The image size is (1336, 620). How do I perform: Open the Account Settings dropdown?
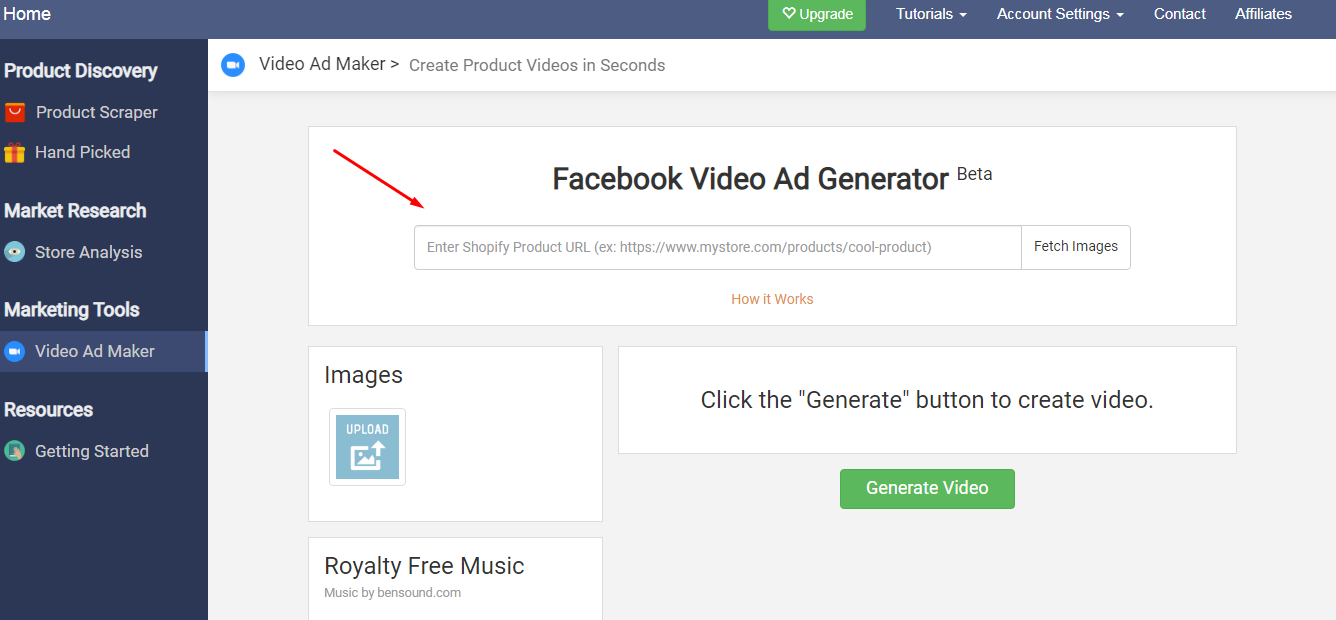[1060, 14]
